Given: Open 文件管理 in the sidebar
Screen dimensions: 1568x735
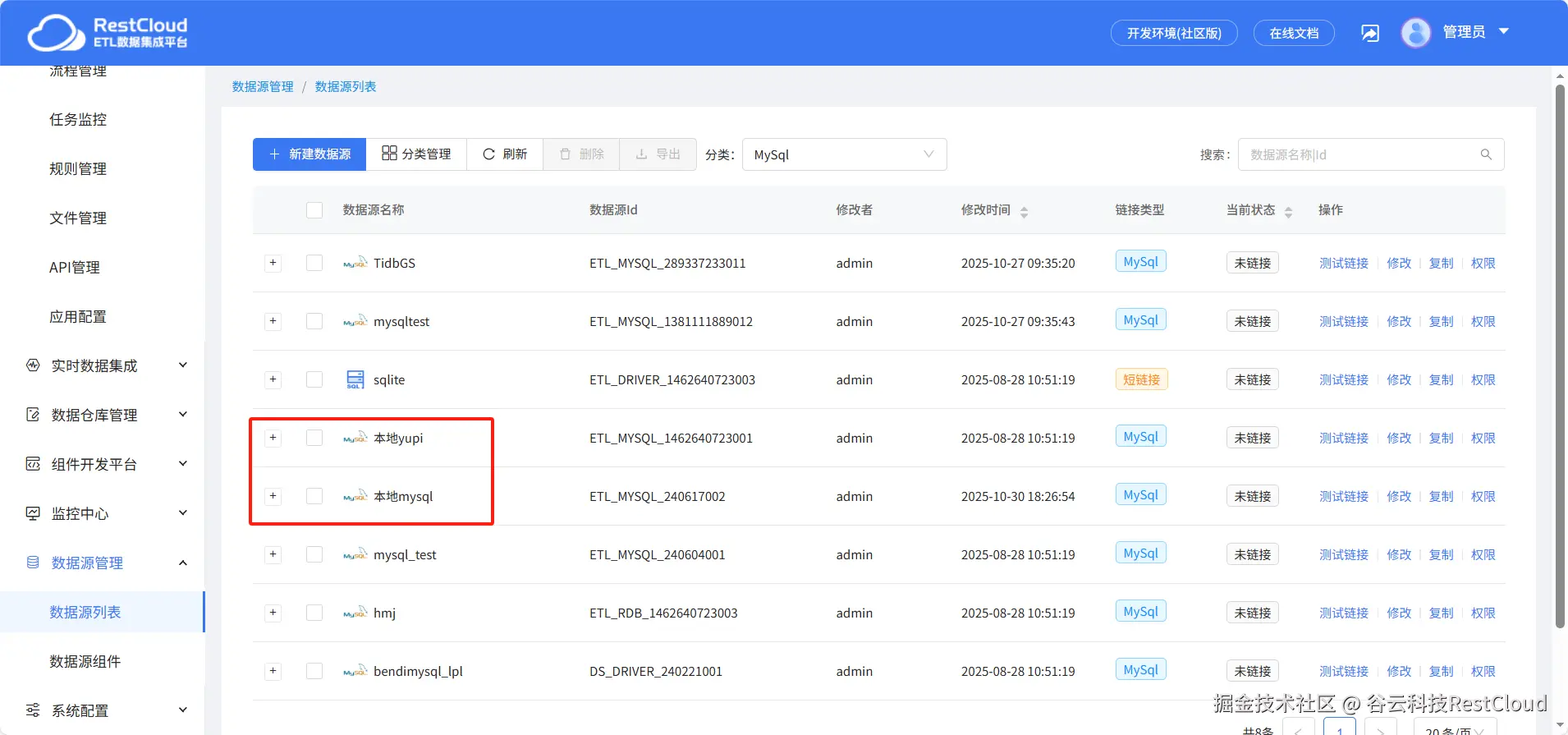Looking at the screenshot, I should (78, 218).
